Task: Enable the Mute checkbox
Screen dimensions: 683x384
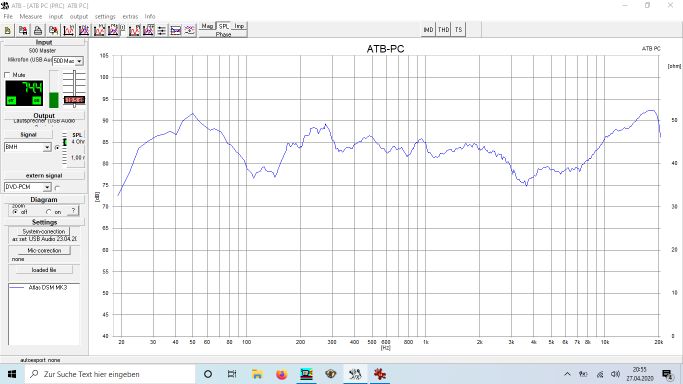Action: click(7, 75)
